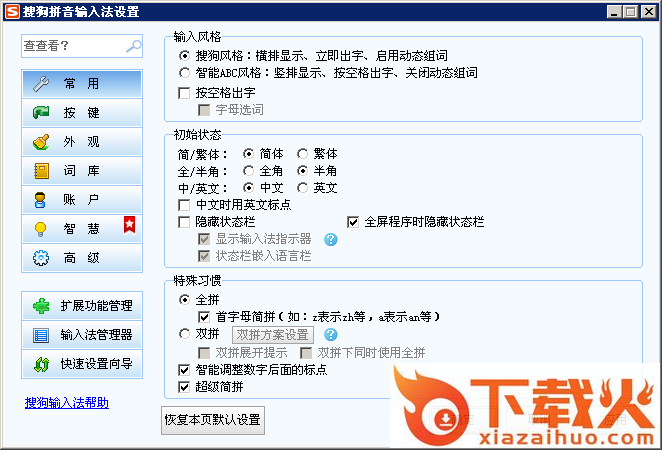Click the search magnifier icon
The width and height of the screenshot is (662, 450).
[x=134, y=46]
